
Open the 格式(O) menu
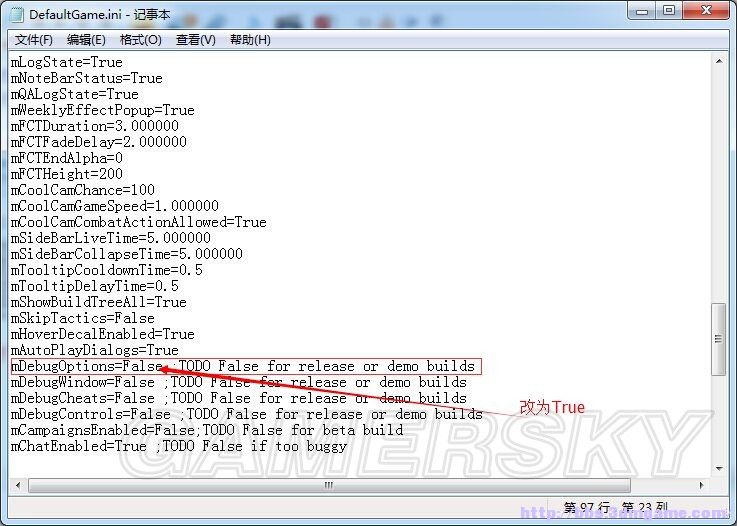click(140, 40)
